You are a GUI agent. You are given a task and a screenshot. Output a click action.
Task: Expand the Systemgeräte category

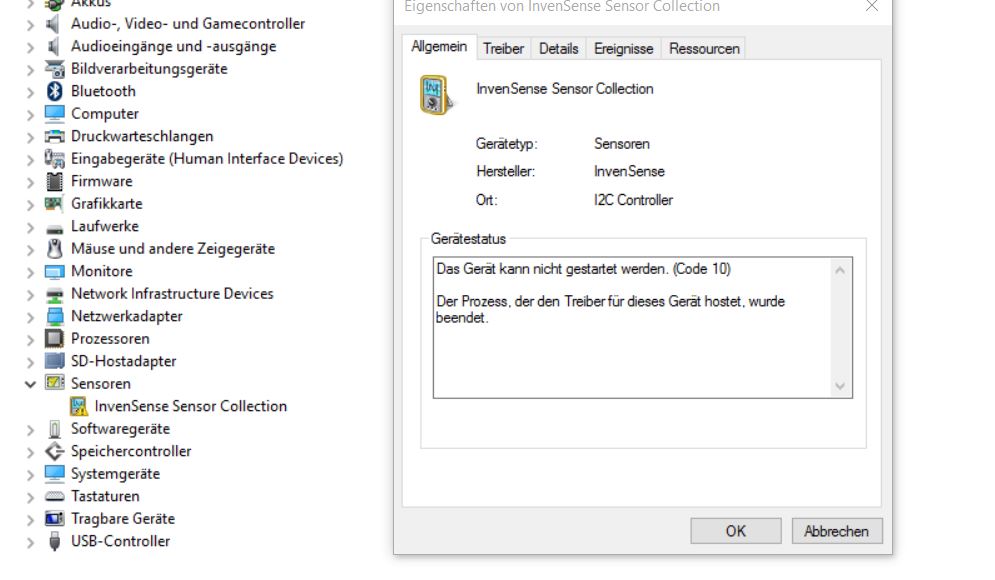(x=29, y=473)
